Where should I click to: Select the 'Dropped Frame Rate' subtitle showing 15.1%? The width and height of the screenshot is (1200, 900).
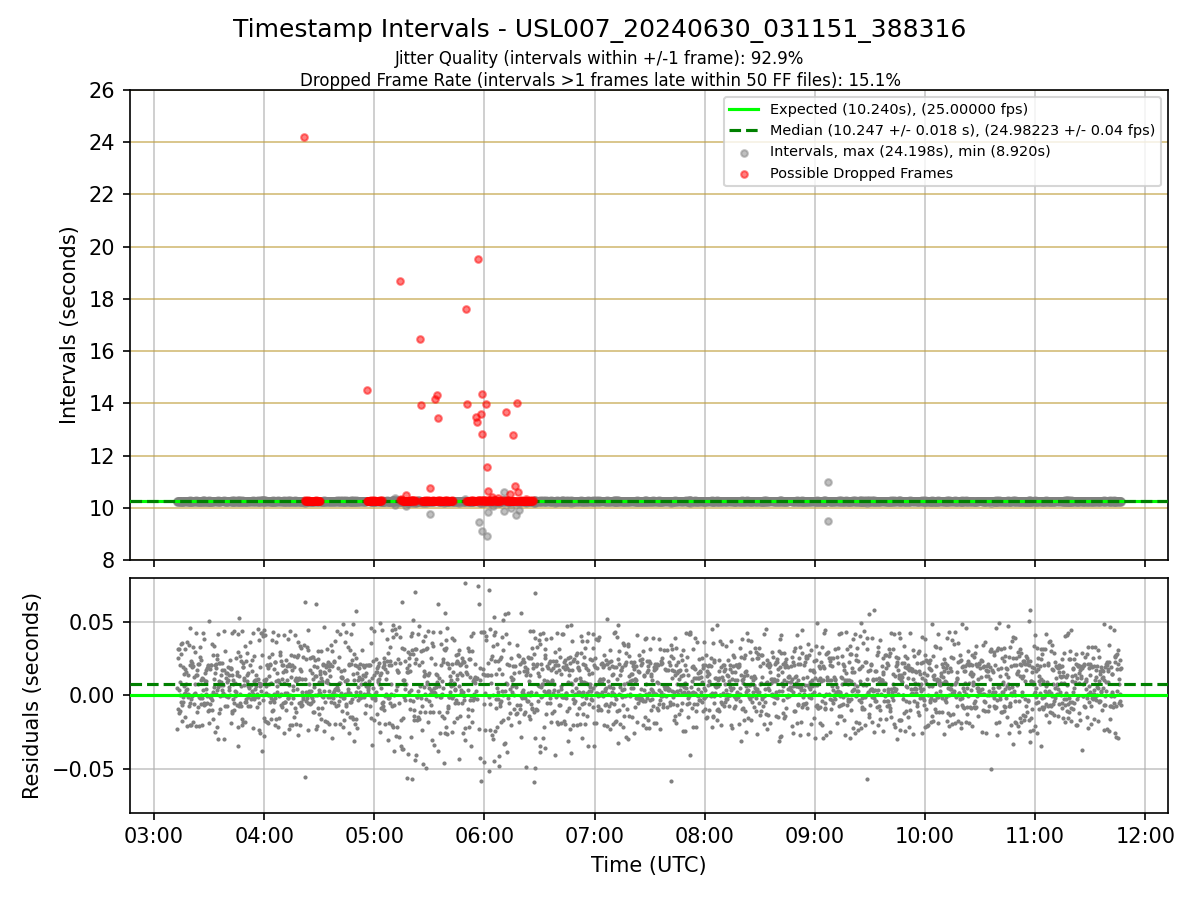click(600, 80)
